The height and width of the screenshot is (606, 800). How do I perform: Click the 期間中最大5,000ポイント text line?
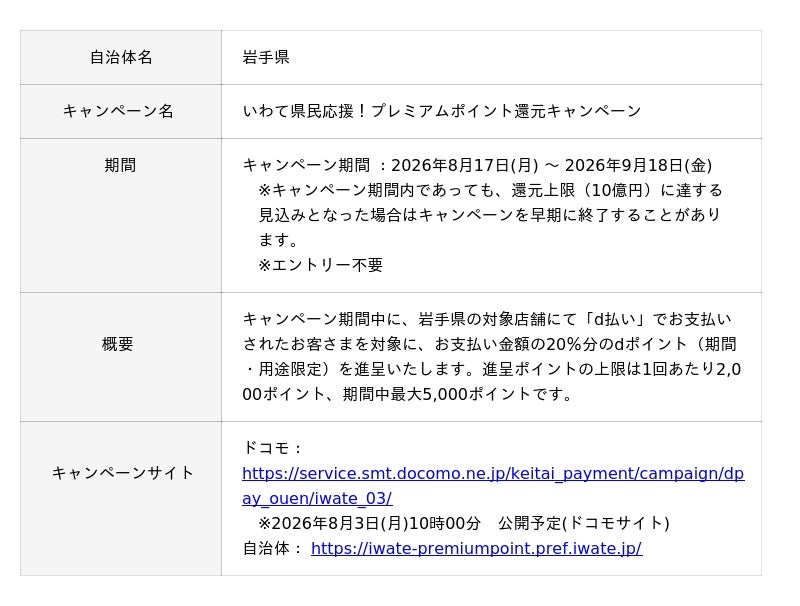click(407, 394)
